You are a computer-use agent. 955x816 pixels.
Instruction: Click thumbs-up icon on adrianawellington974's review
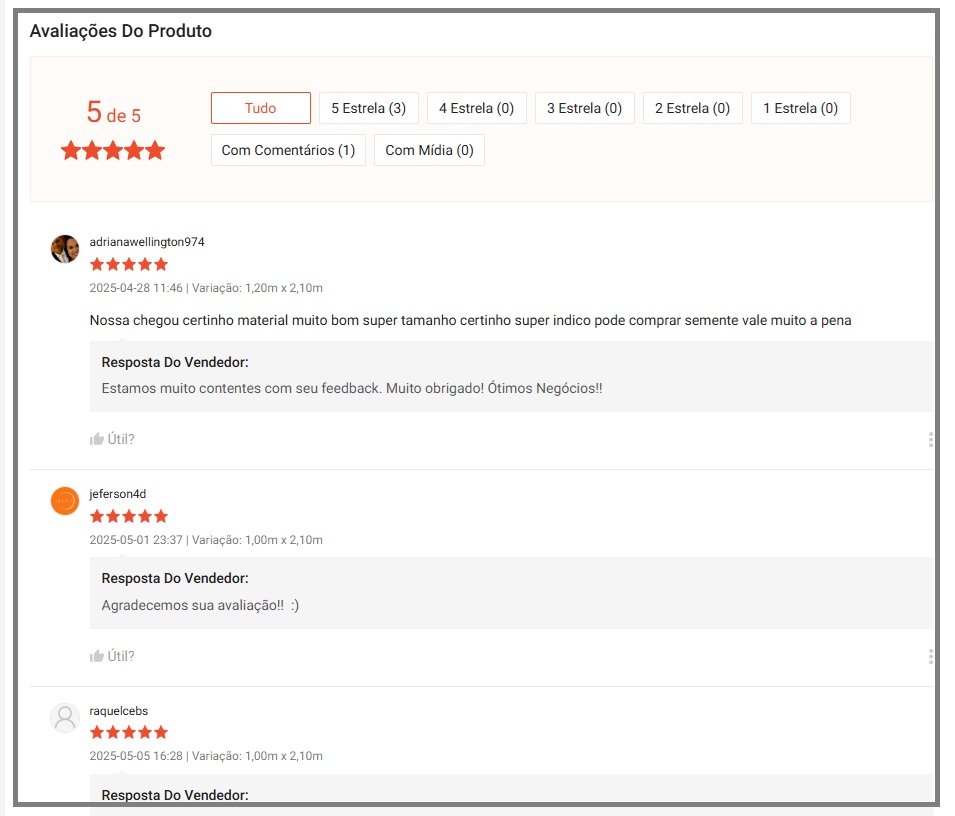coord(97,439)
